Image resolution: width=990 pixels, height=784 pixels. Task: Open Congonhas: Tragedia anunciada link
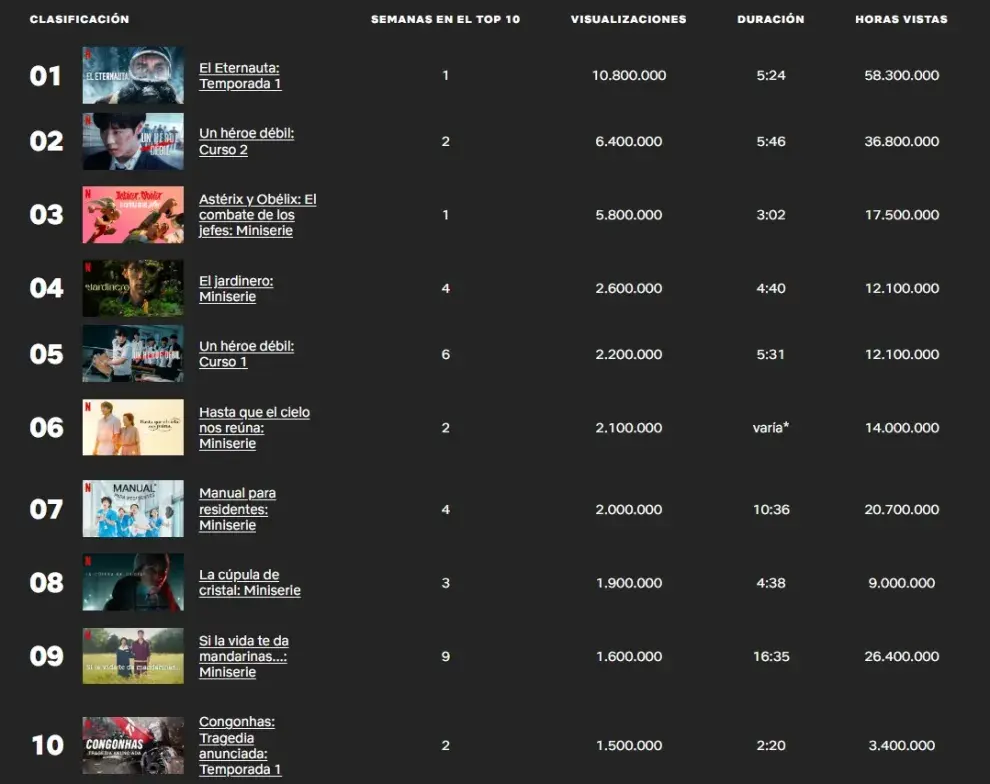(x=240, y=745)
